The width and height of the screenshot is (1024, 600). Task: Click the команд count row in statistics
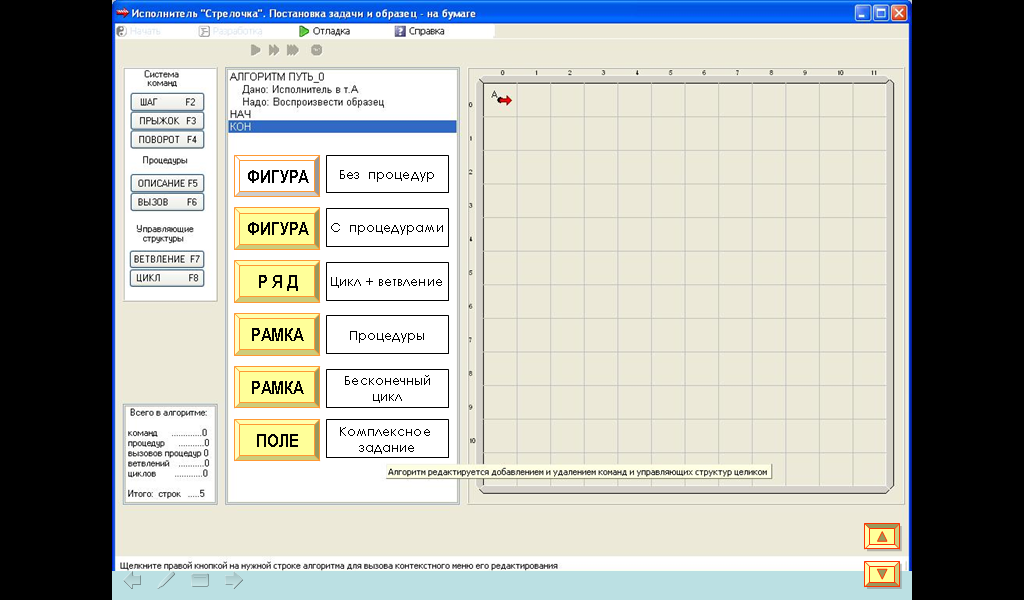tap(168, 433)
